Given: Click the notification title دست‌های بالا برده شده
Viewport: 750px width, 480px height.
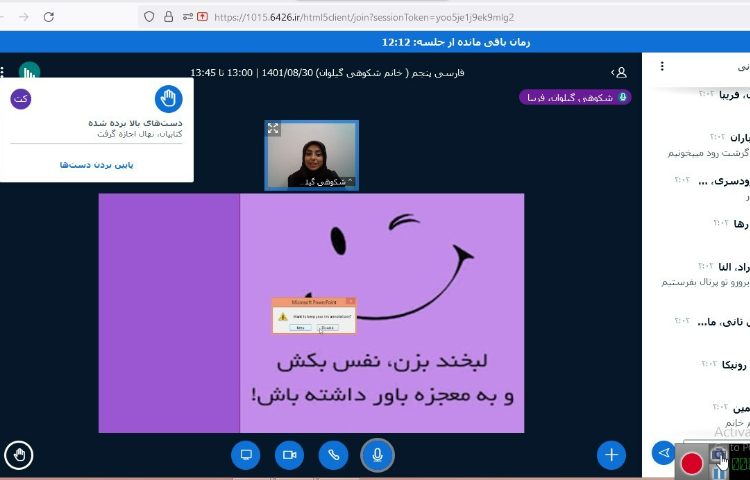Looking at the screenshot, I should click(x=135, y=123).
